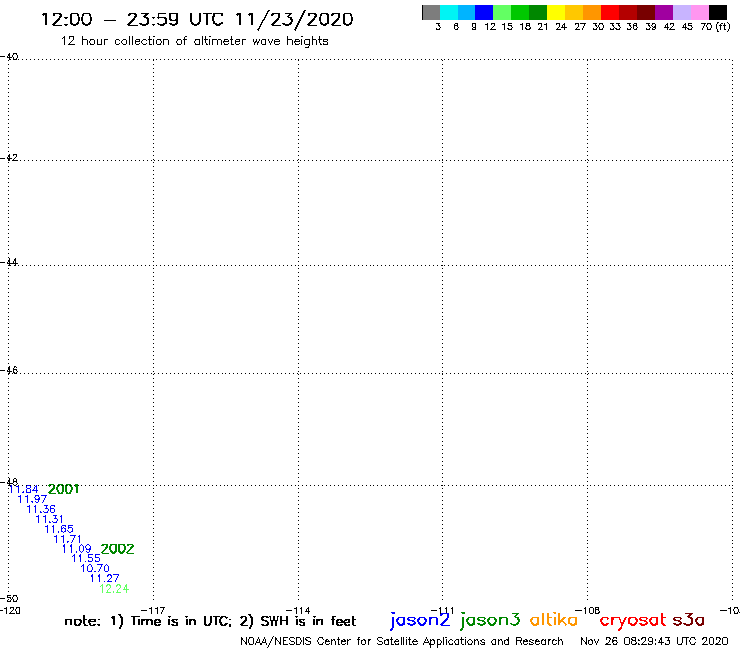Select the black swatch at scale end
The height and width of the screenshot is (650, 740).
click(718, 12)
